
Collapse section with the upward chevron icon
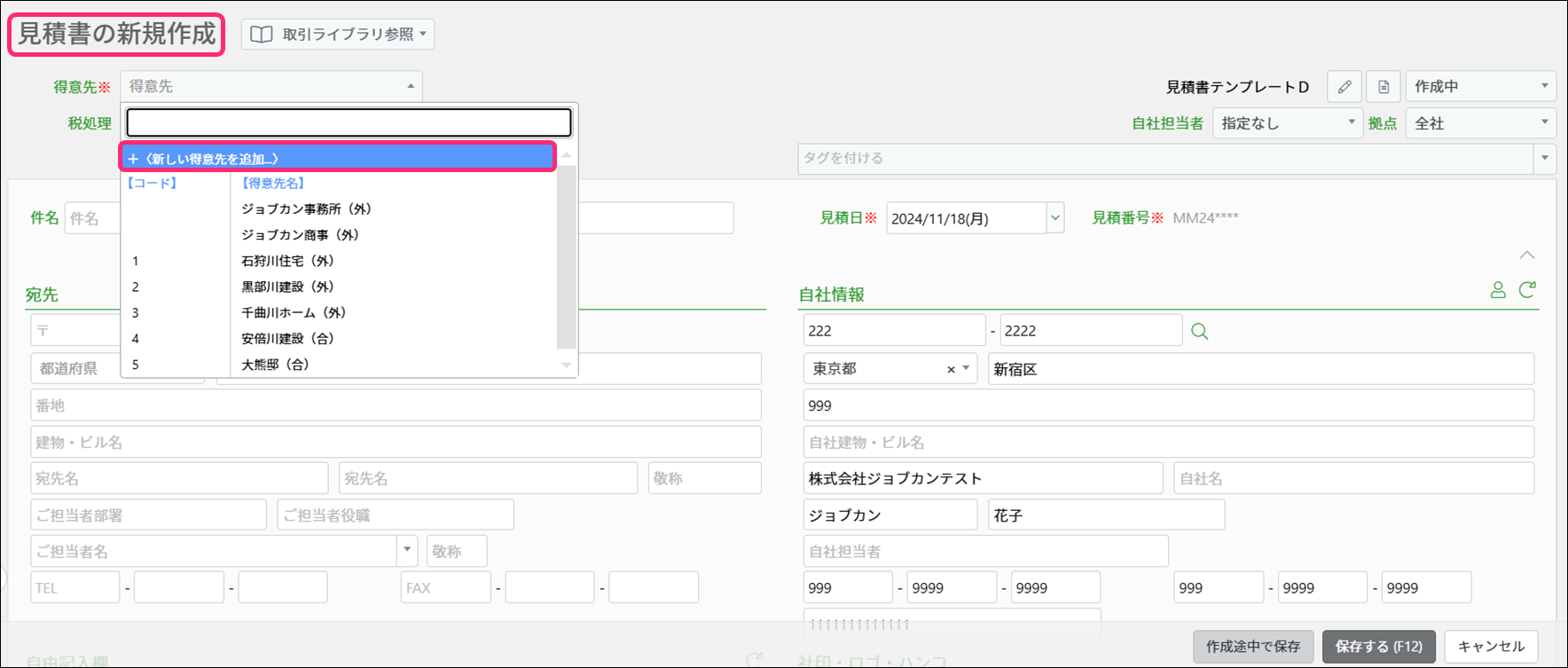[1526, 255]
